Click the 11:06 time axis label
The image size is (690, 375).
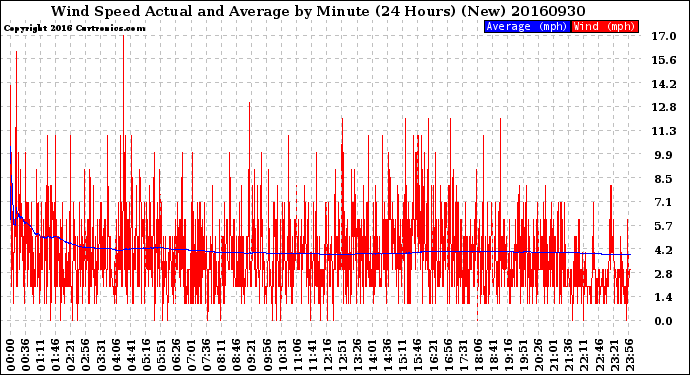coord(297,355)
